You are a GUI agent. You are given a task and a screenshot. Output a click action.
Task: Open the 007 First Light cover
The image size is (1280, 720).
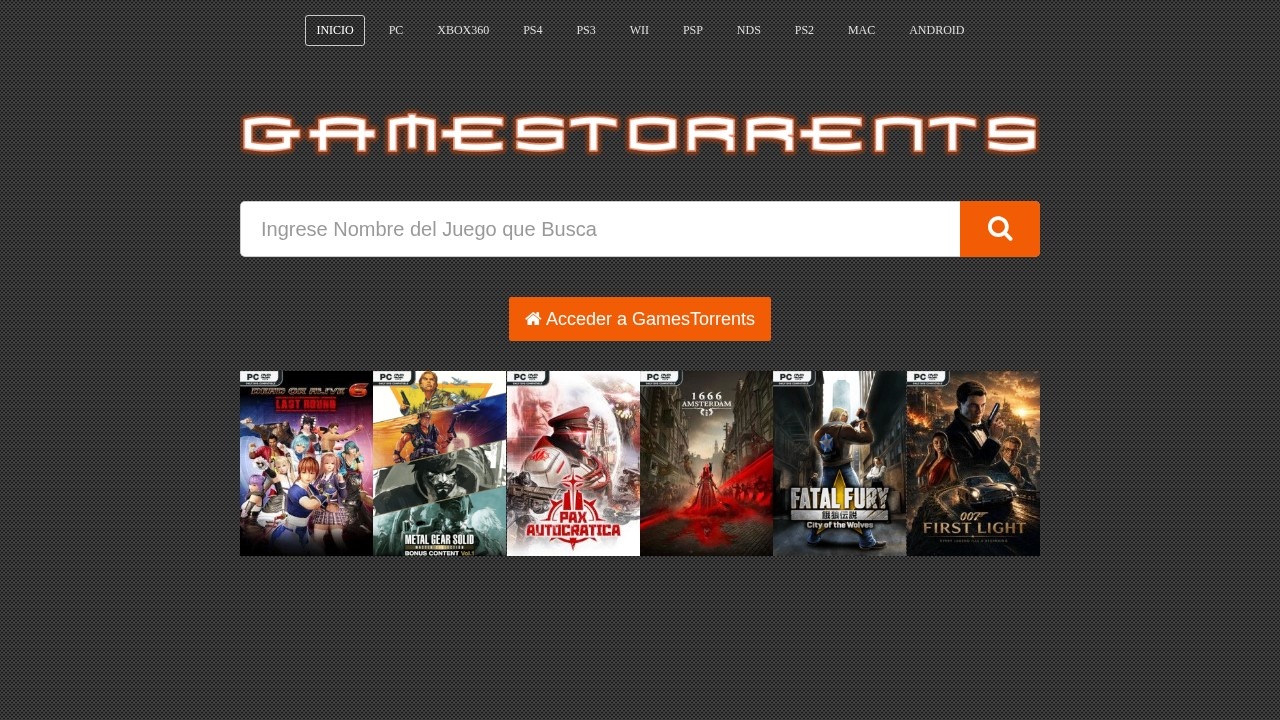[x=973, y=463]
